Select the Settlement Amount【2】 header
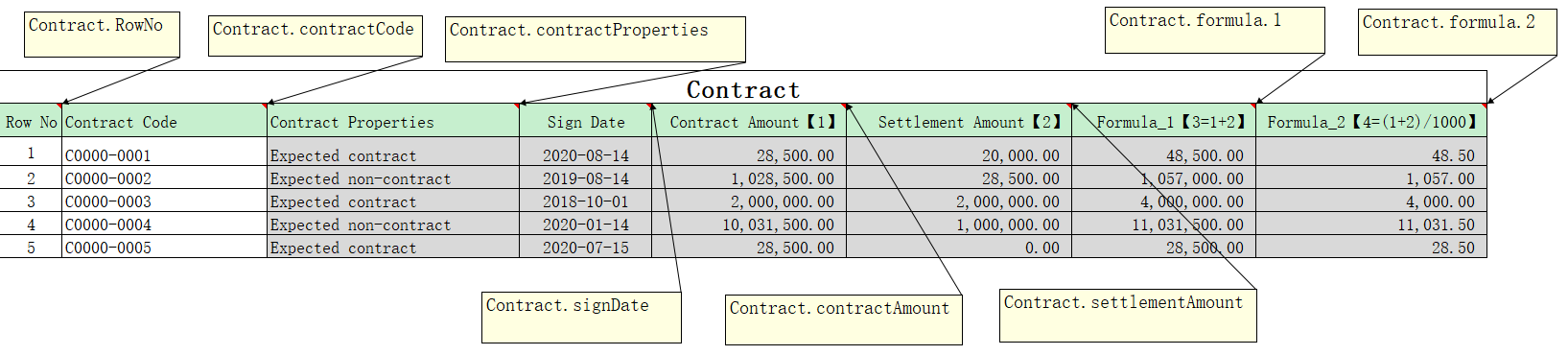 [x=959, y=121]
